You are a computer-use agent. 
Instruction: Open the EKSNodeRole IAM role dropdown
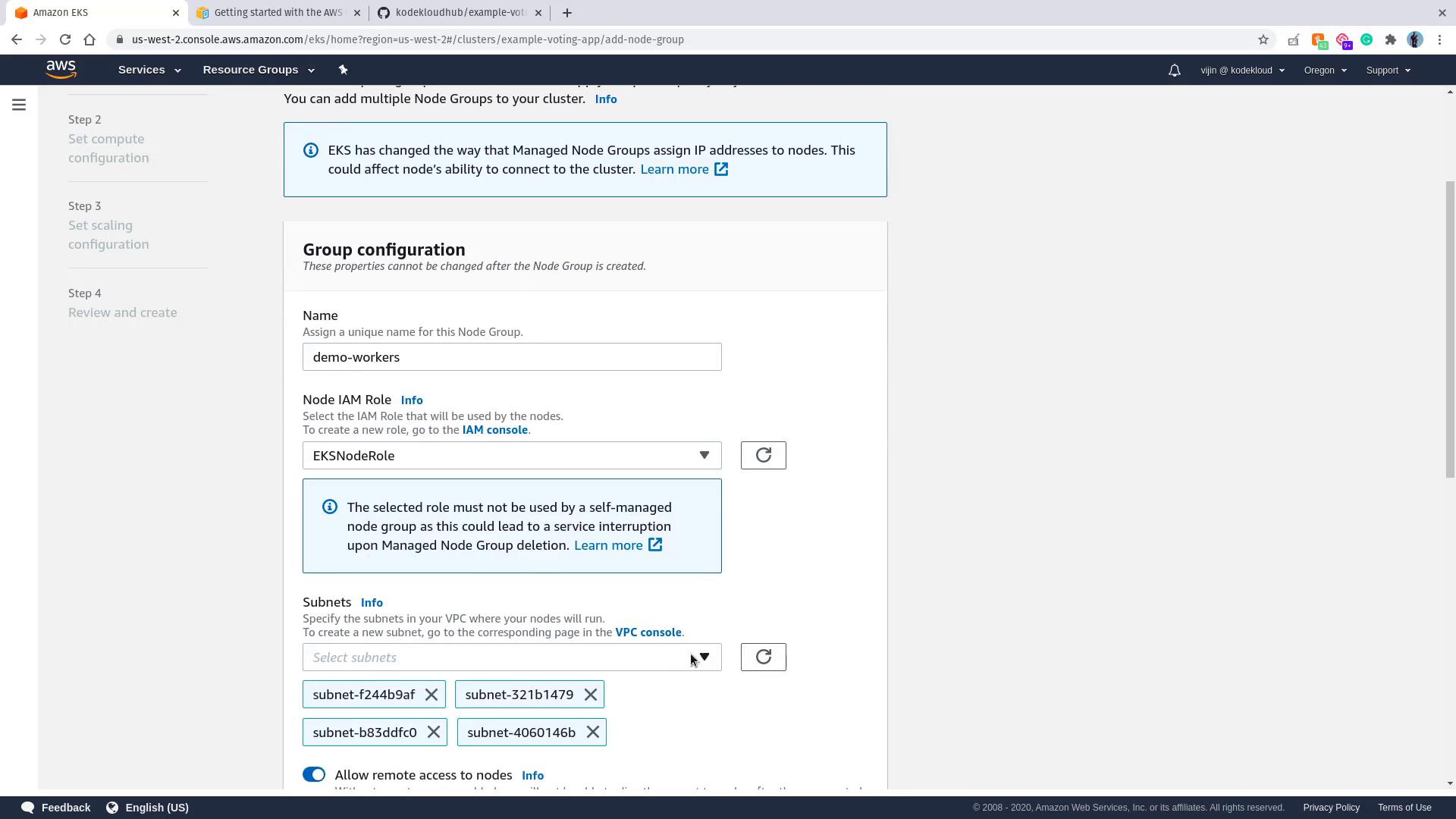tap(512, 455)
